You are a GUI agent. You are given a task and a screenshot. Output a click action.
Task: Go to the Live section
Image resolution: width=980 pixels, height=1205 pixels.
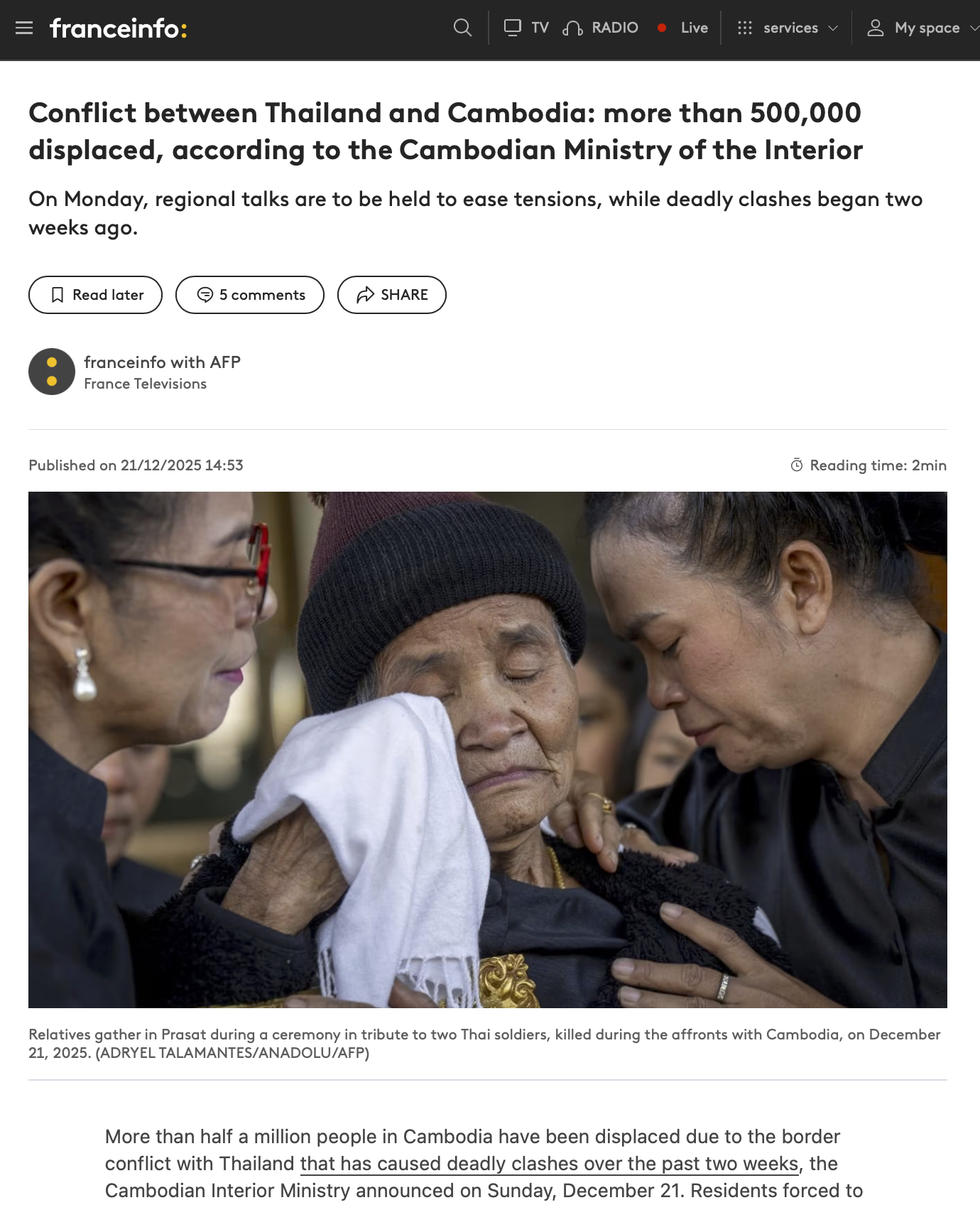coord(694,28)
